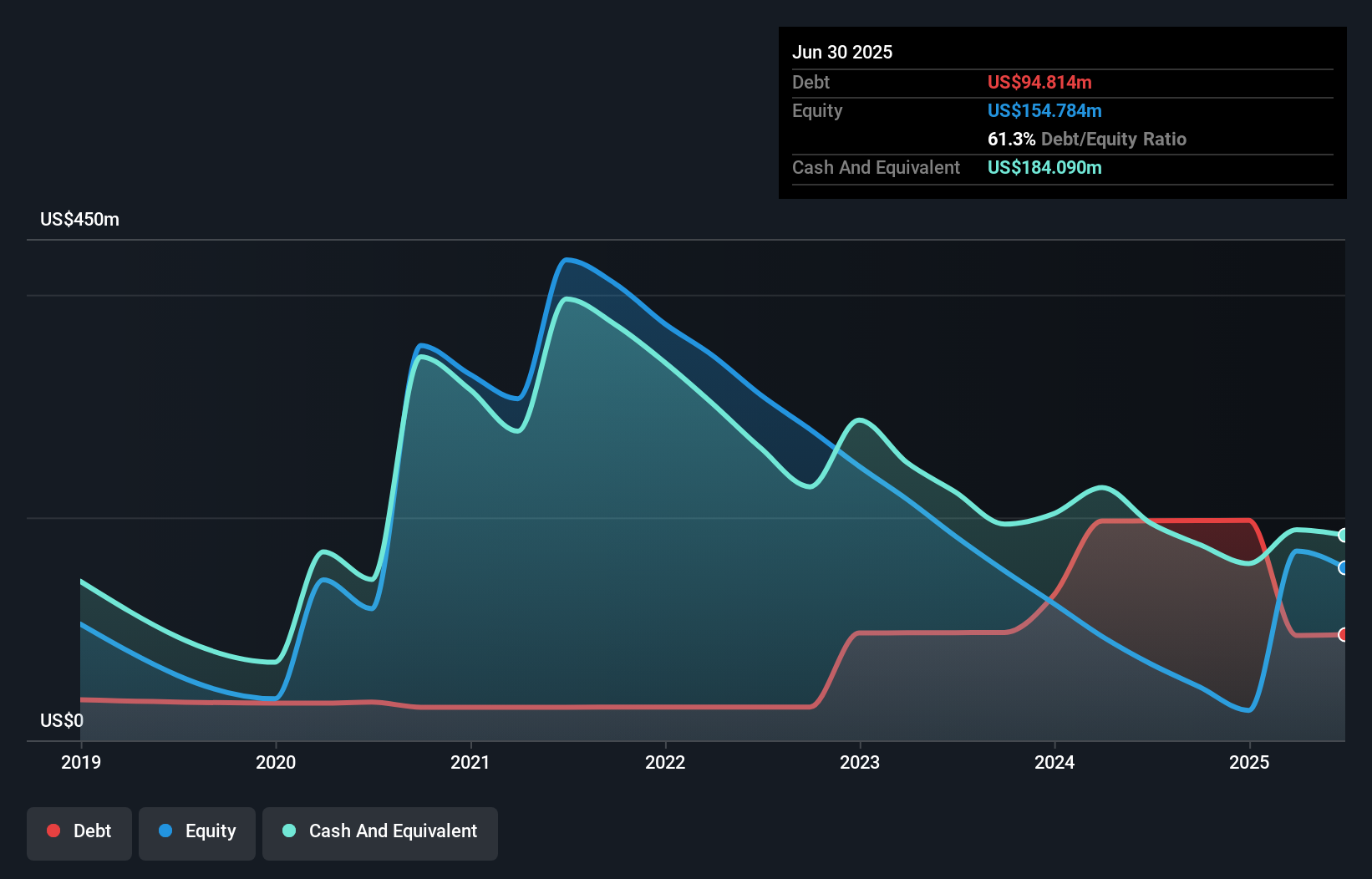Click the Equity row label in tooltip
This screenshot has width=1372, height=879.
(x=817, y=111)
